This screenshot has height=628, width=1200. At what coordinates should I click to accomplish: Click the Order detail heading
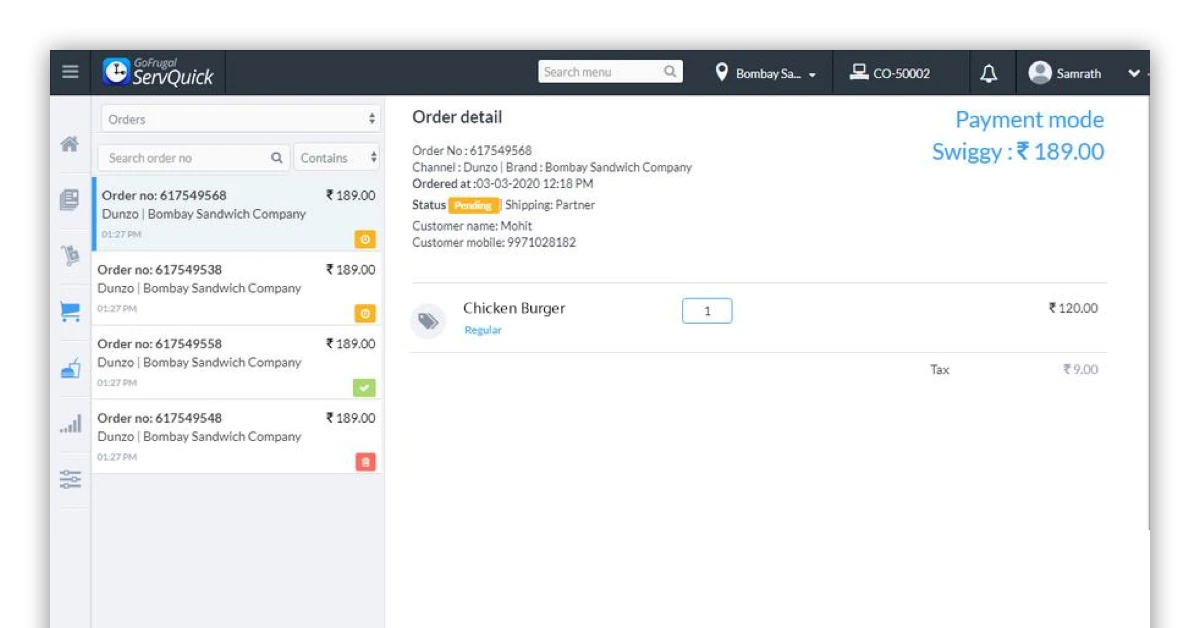pyautogui.click(x=457, y=117)
